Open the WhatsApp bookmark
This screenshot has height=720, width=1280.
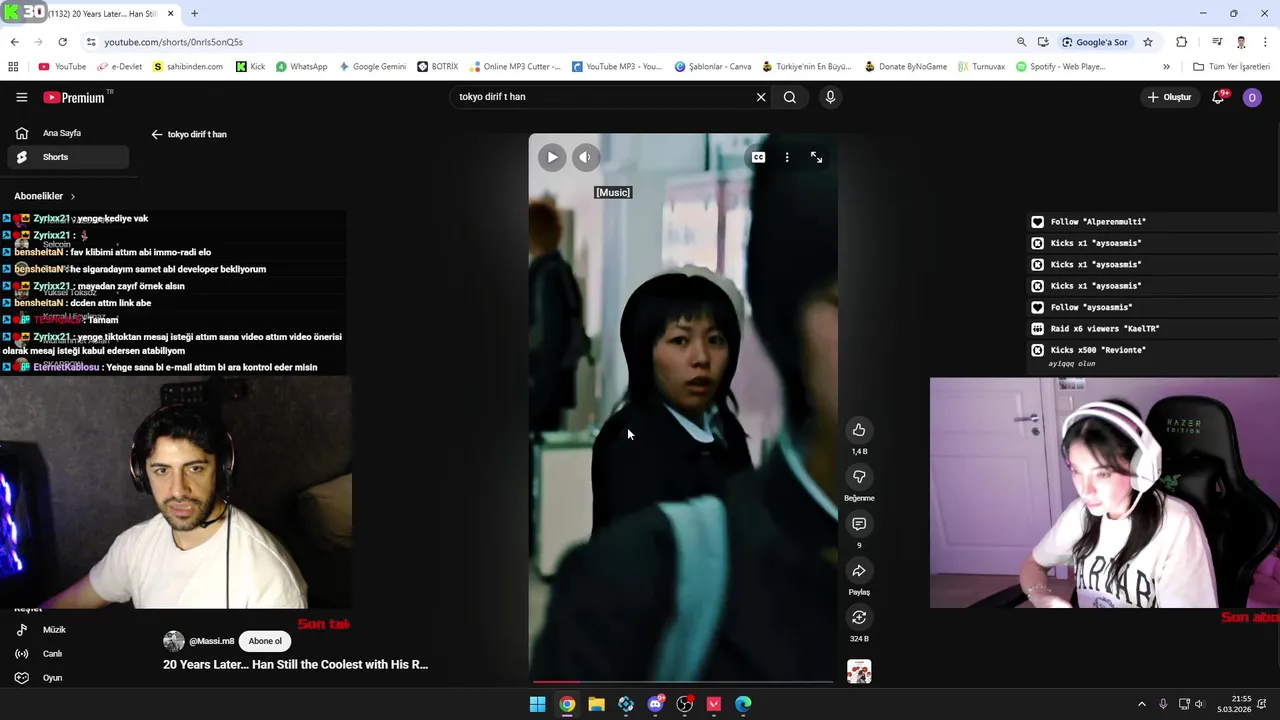tap(301, 67)
